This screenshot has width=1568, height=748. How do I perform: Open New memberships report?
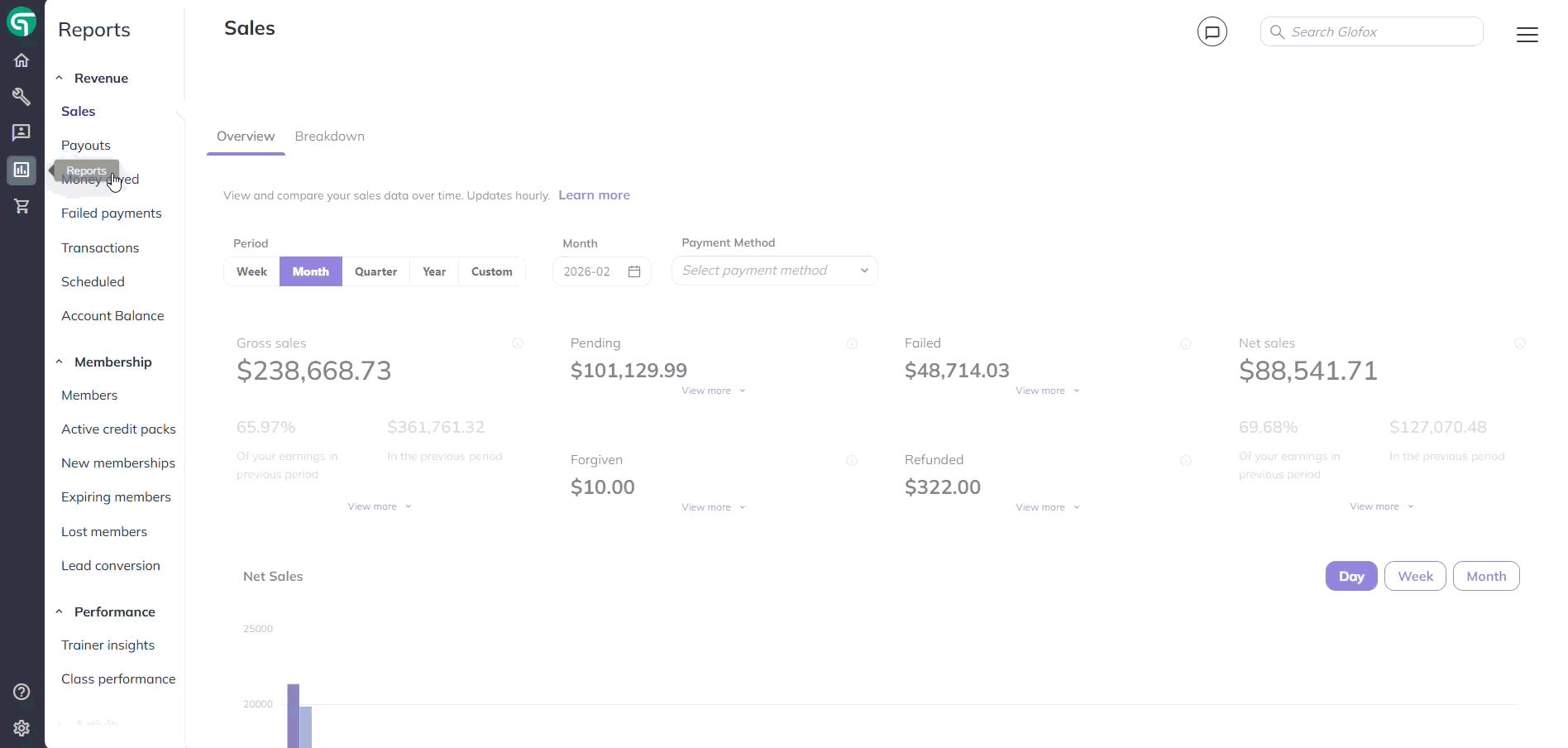118,463
